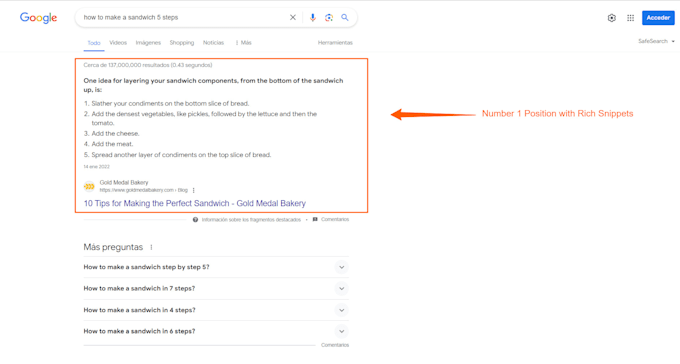Screen dimensions: 680x364
Task: Open '10 Tips for Making the Perfect Sandwich' link
Action: coord(195,203)
